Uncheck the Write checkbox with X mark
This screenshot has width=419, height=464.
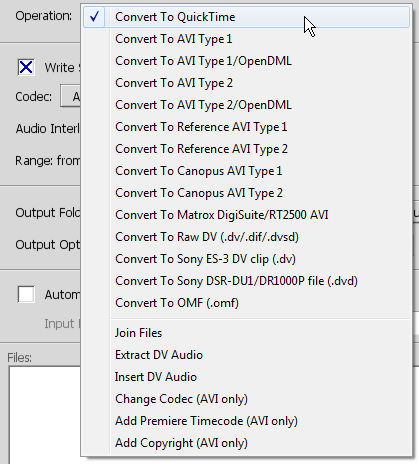point(26,67)
